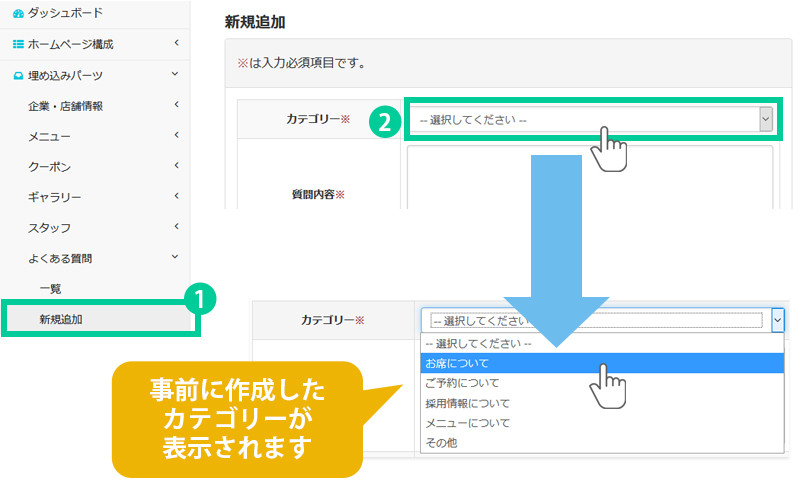Click the homepage structure list icon
800x500 pixels.
click(x=17, y=44)
